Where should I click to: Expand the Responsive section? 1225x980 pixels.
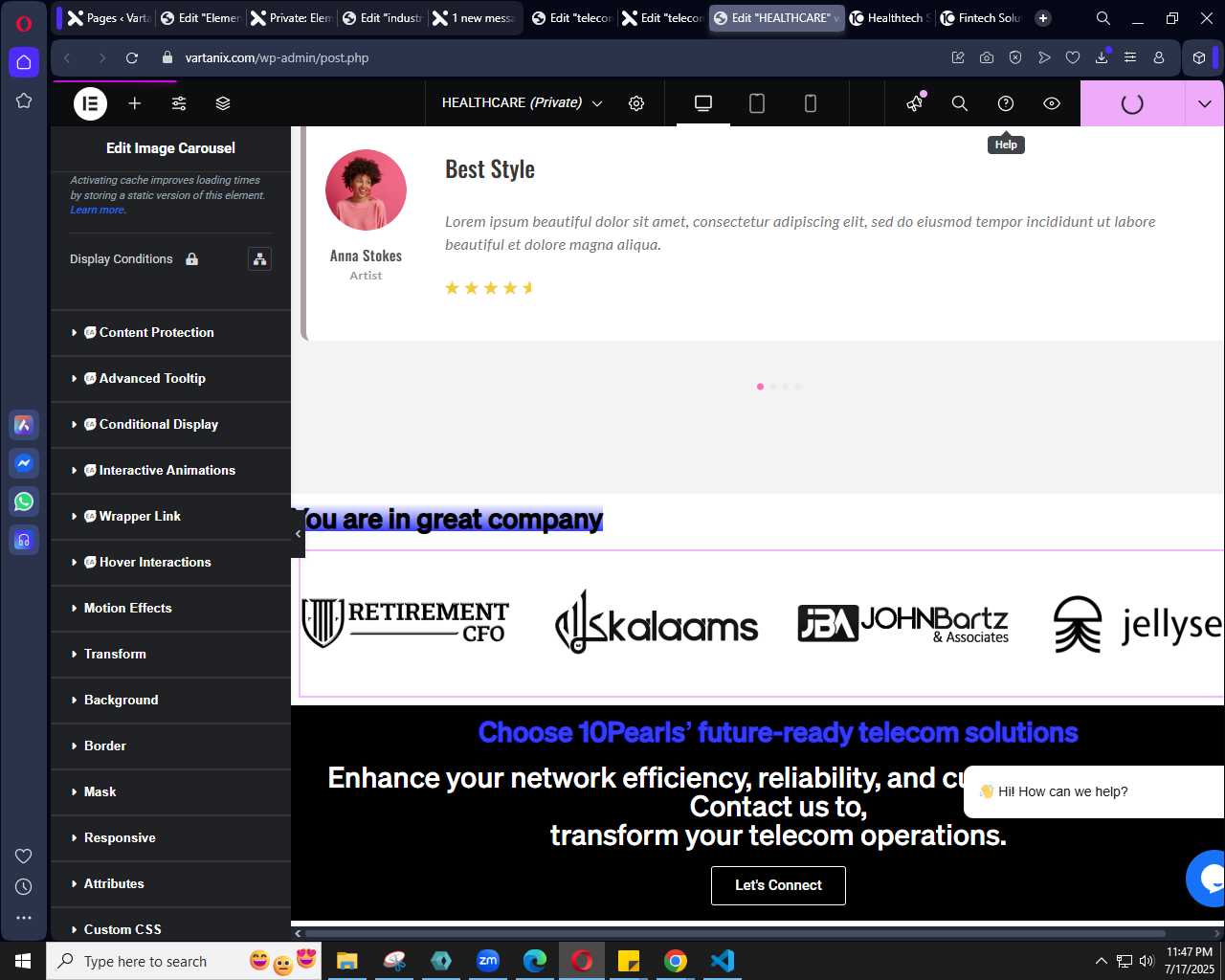pyautogui.click(x=170, y=837)
